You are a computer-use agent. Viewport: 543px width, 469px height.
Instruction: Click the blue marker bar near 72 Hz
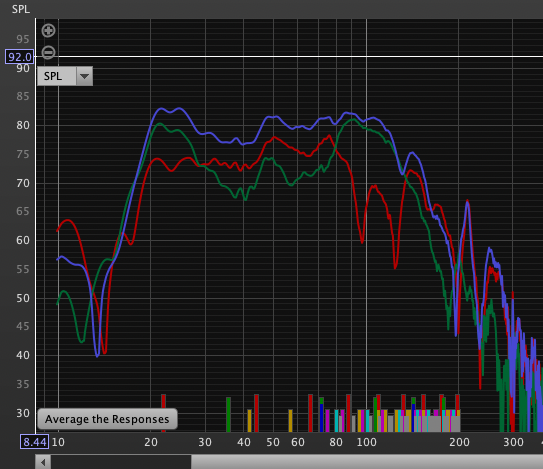[x=321, y=418]
